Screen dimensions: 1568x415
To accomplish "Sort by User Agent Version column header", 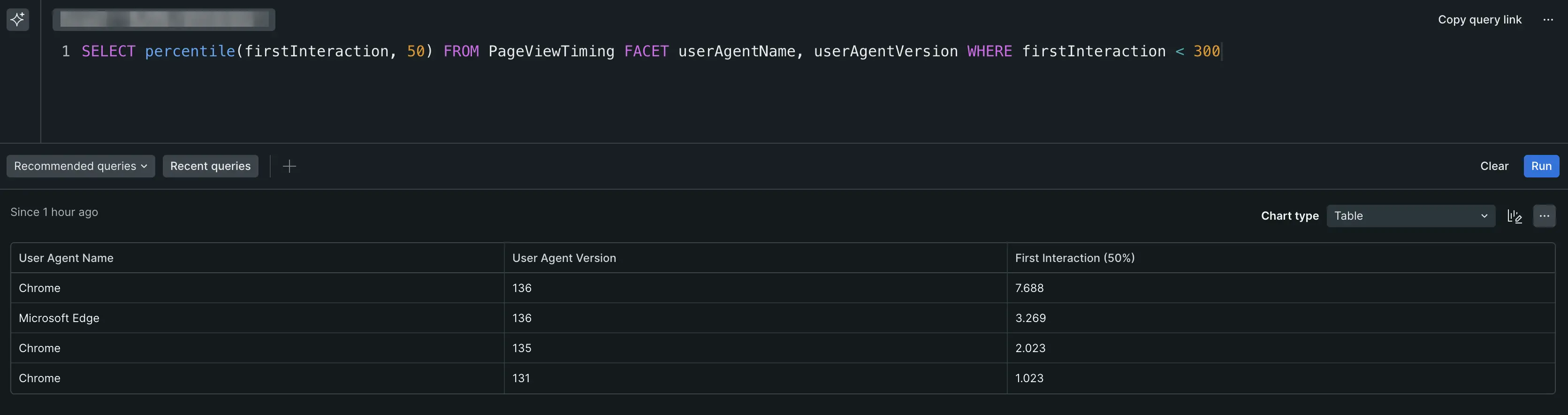I will pyautogui.click(x=563, y=258).
